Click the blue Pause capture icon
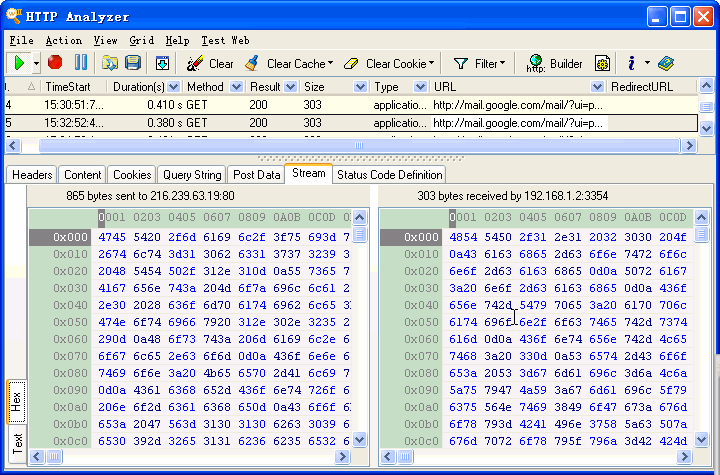 [80, 63]
